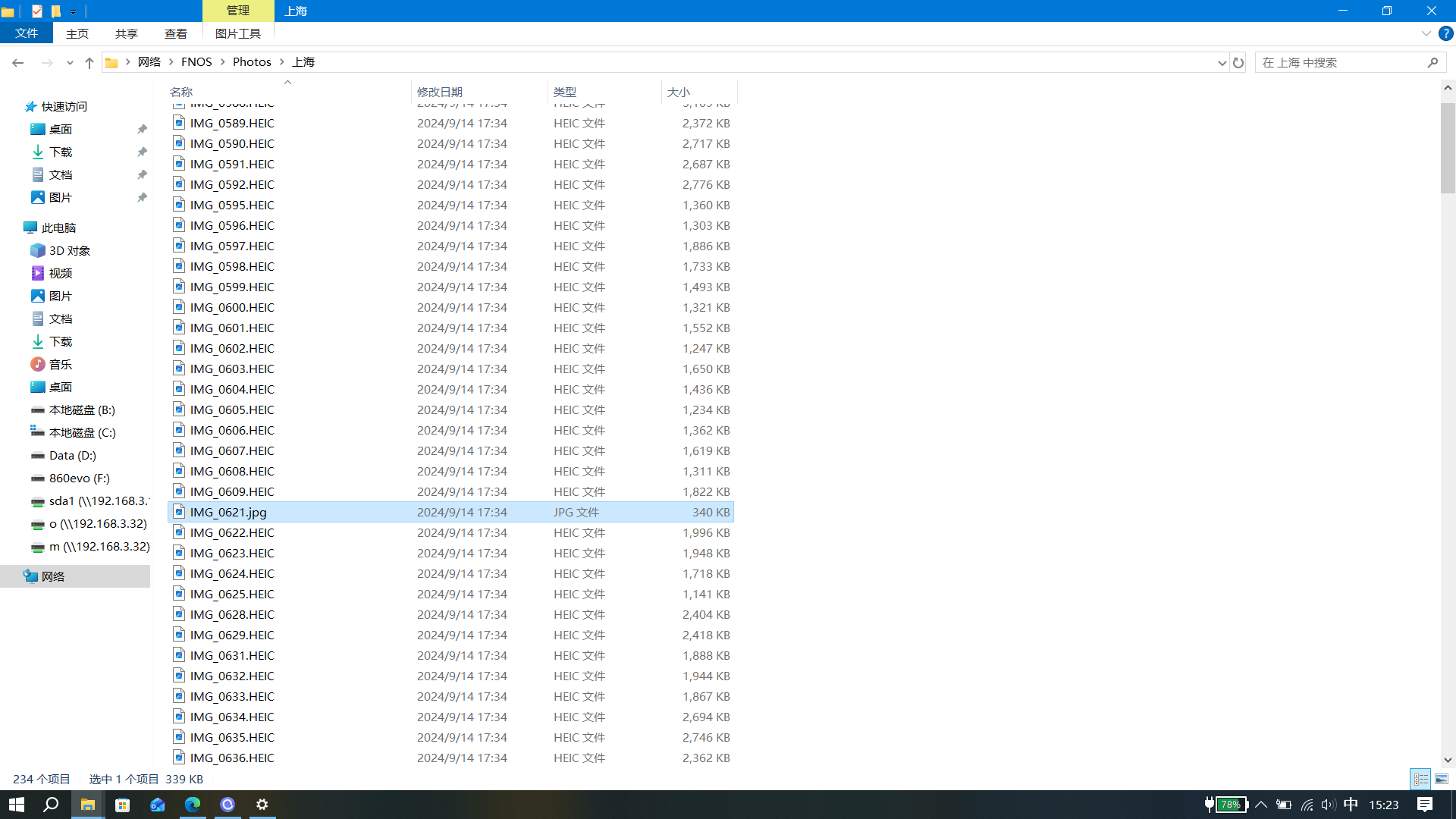The width and height of the screenshot is (1456, 819).
Task: Open recent locations dropdown arrow
Action: [70, 63]
